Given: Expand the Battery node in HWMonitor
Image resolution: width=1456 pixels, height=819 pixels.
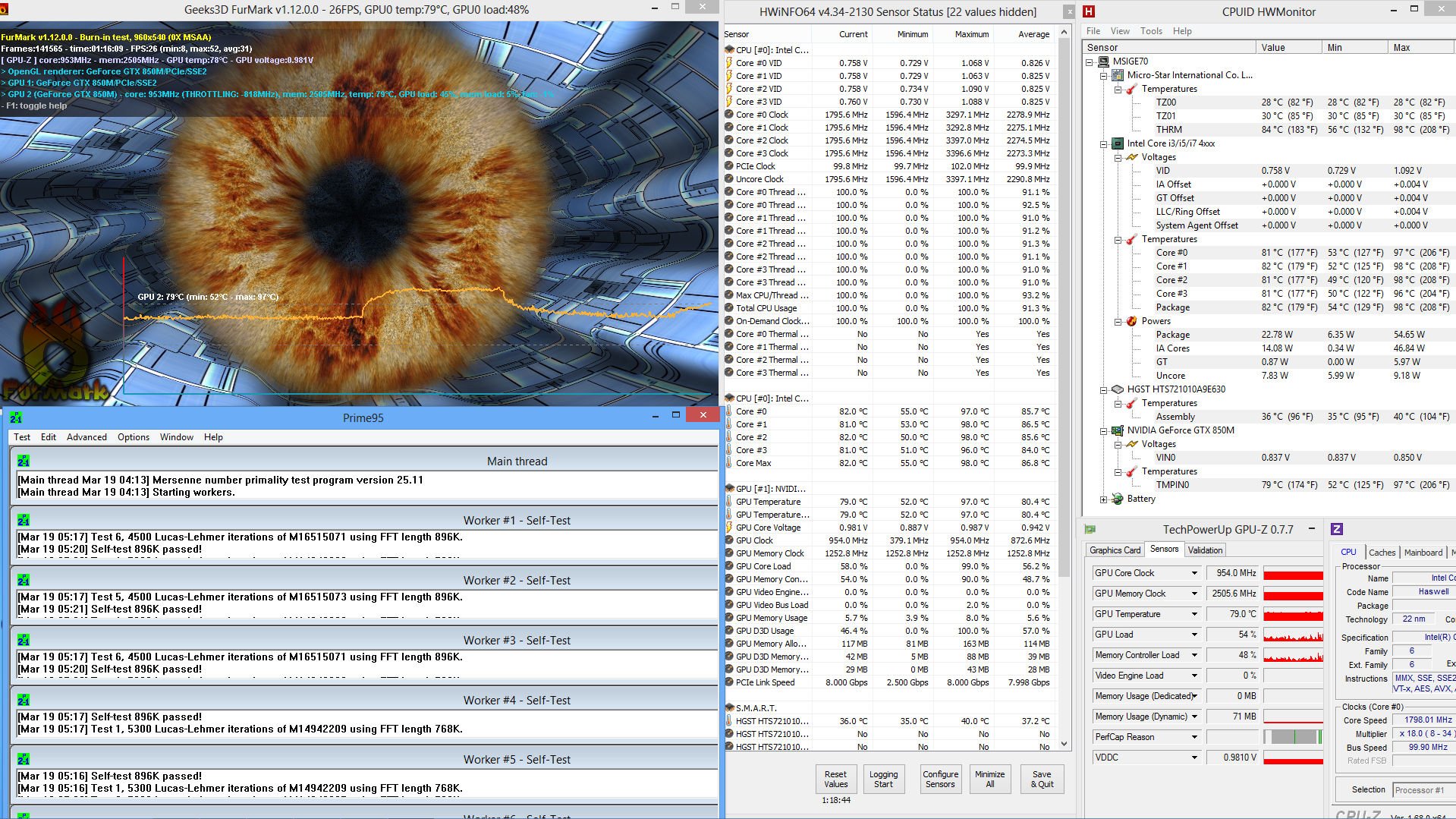Looking at the screenshot, I should pos(1103,499).
